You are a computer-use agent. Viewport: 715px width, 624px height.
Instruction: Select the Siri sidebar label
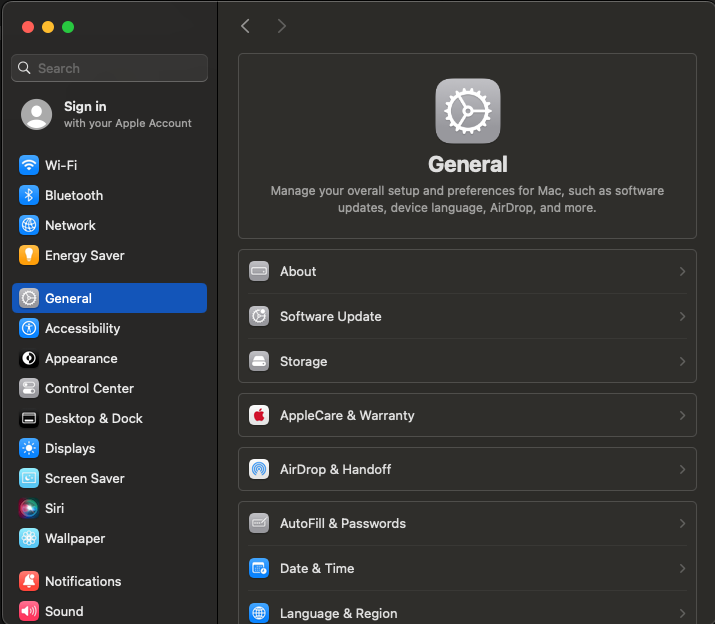click(55, 508)
